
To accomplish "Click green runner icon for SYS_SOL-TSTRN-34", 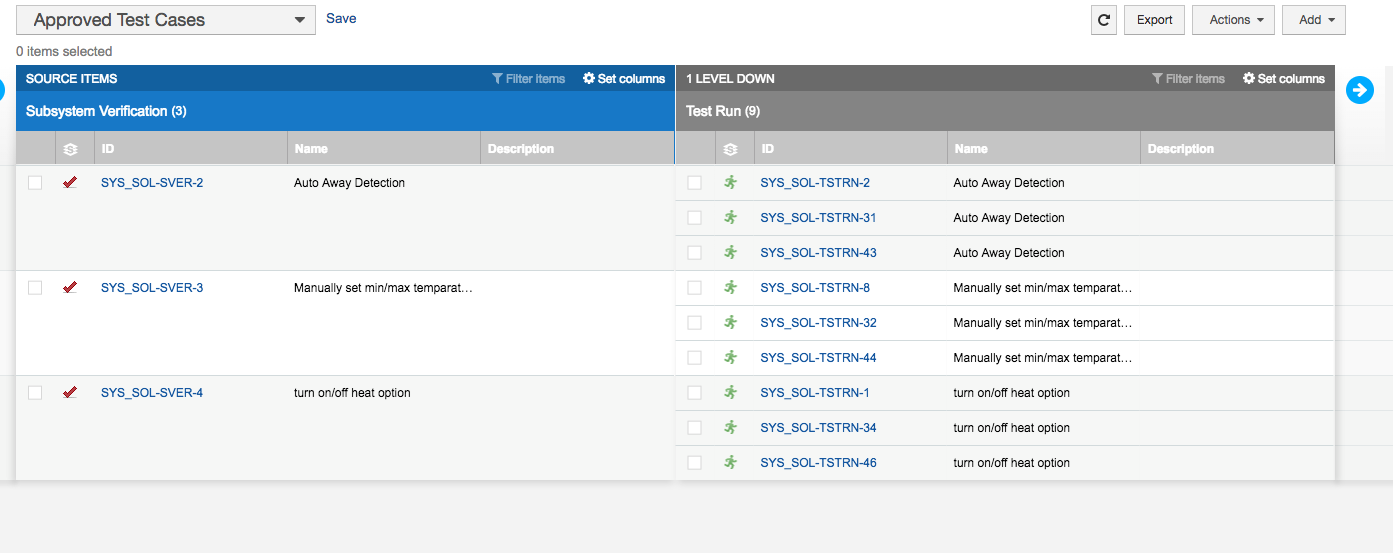I will (x=730, y=427).
